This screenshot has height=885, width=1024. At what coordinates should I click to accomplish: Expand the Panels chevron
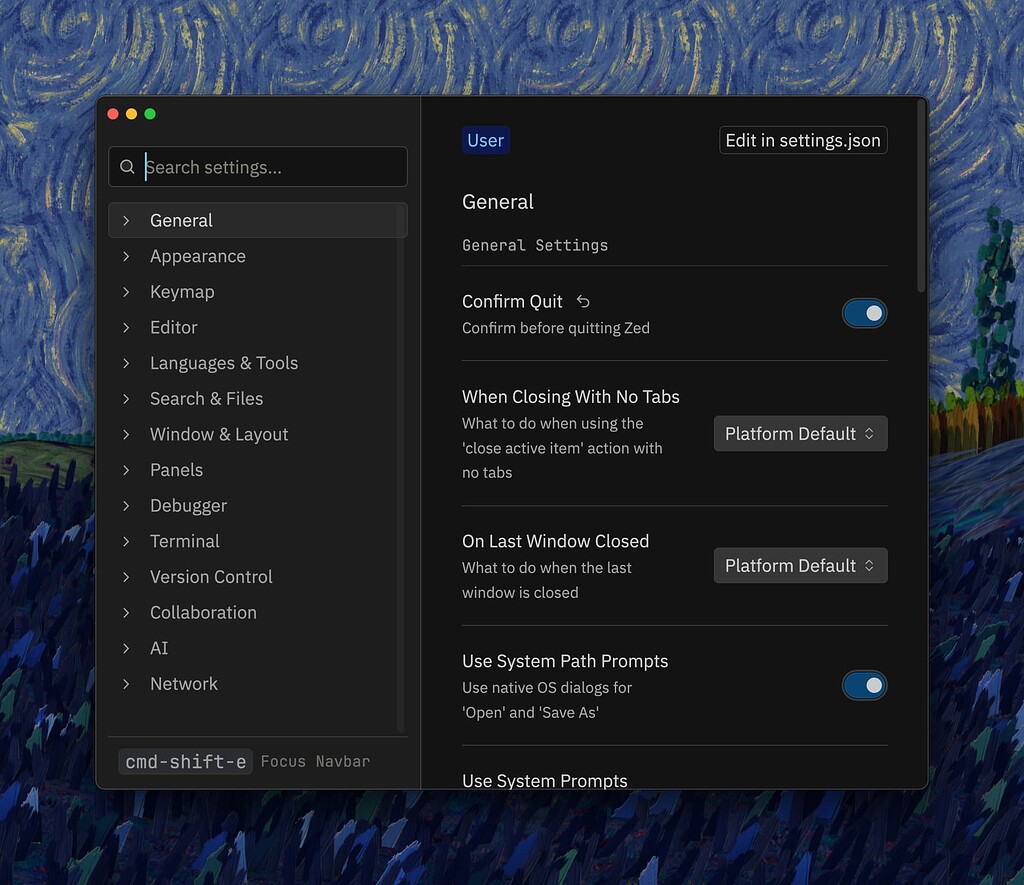pyautogui.click(x=126, y=470)
